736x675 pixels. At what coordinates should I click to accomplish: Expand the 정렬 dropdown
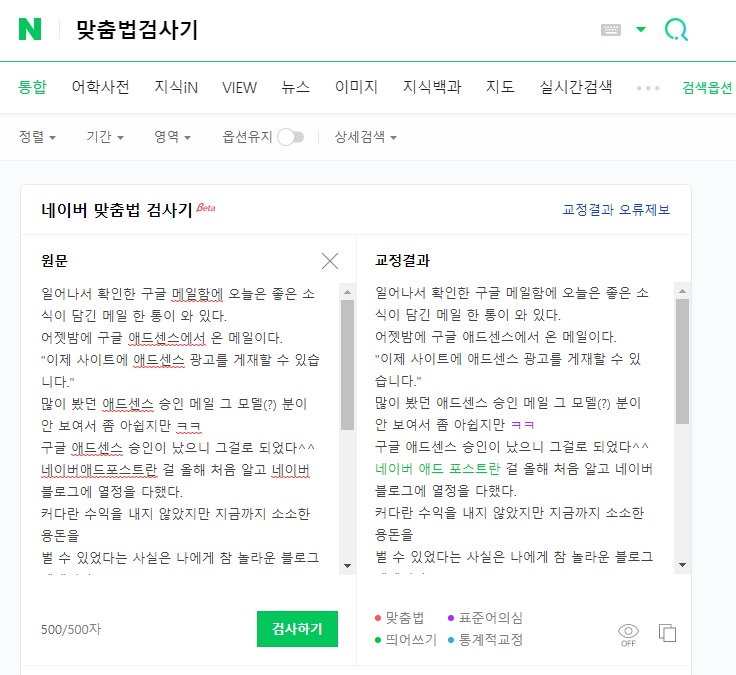[x=37, y=137]
